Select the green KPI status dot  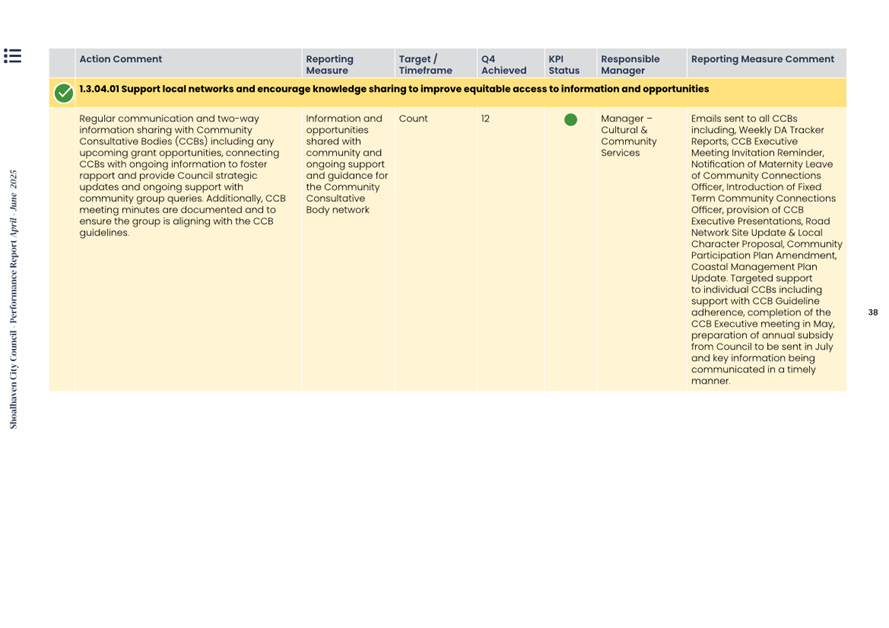point(570,120)
